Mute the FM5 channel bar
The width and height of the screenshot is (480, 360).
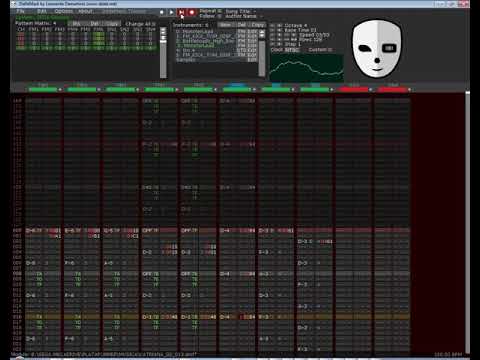[x=198, y=89]
